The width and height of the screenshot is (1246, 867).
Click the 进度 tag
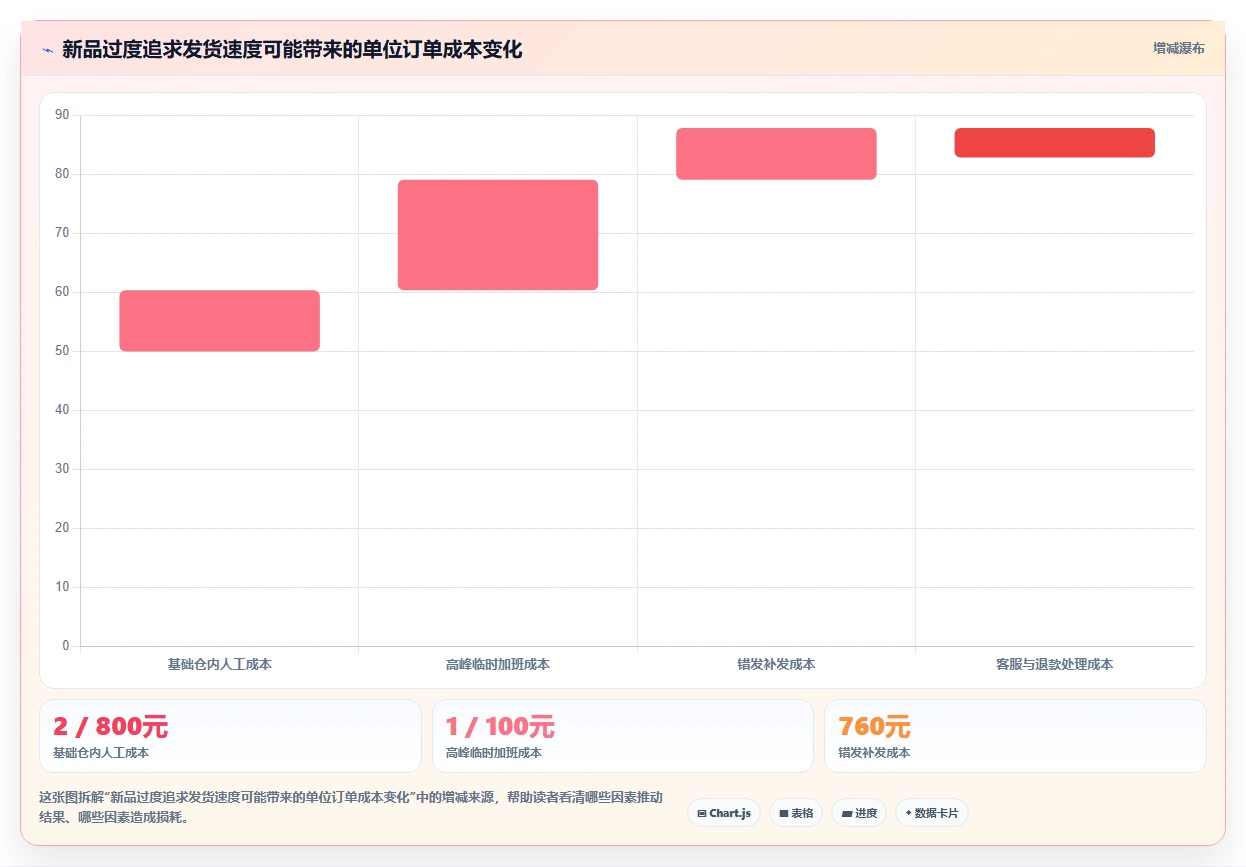[x=859, y=813]
